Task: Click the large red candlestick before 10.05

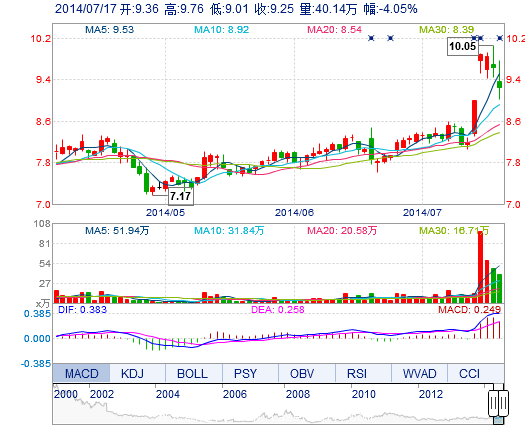Action: [474, 116]
